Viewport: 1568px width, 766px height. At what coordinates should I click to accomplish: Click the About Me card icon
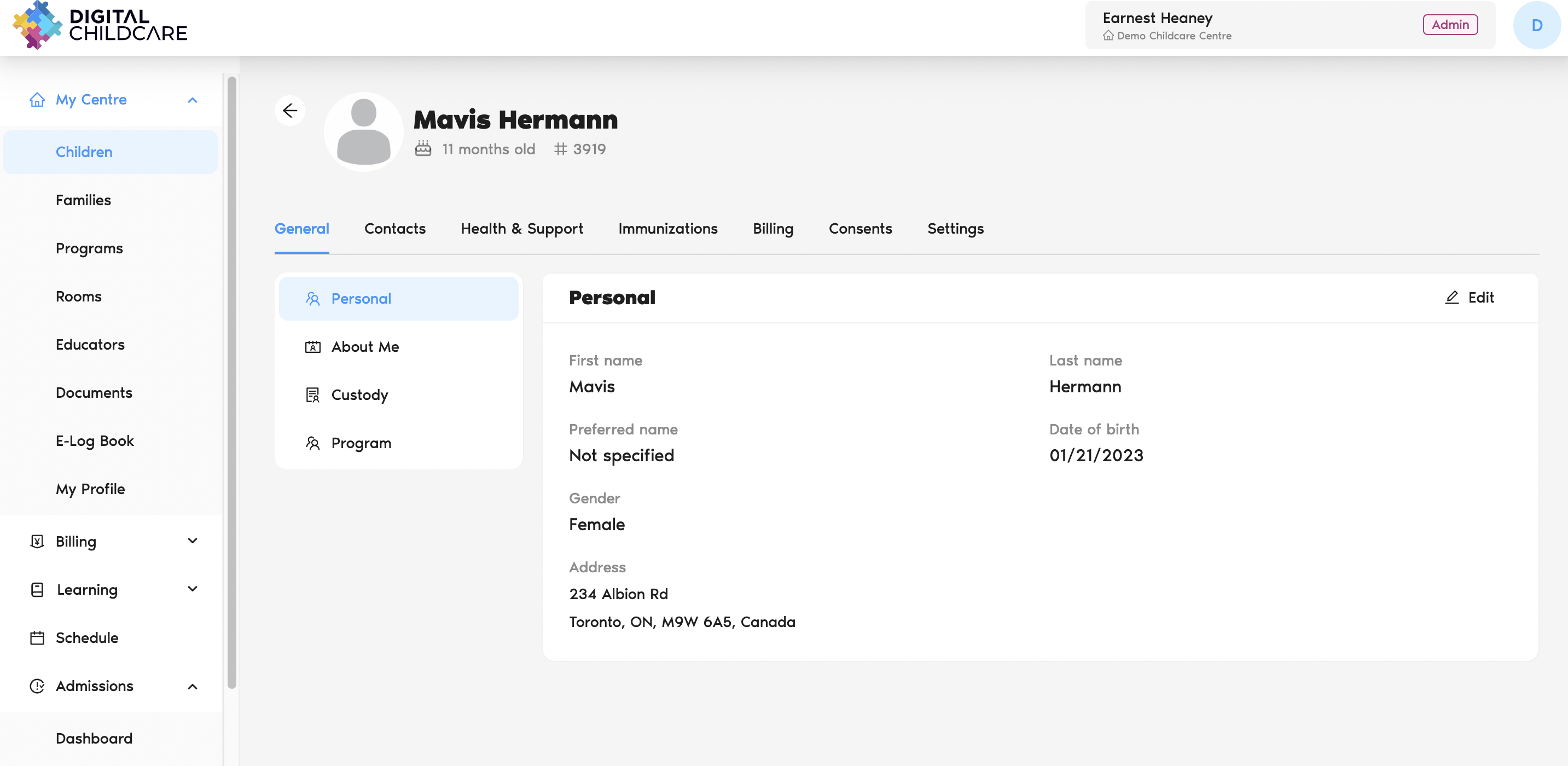312,346
